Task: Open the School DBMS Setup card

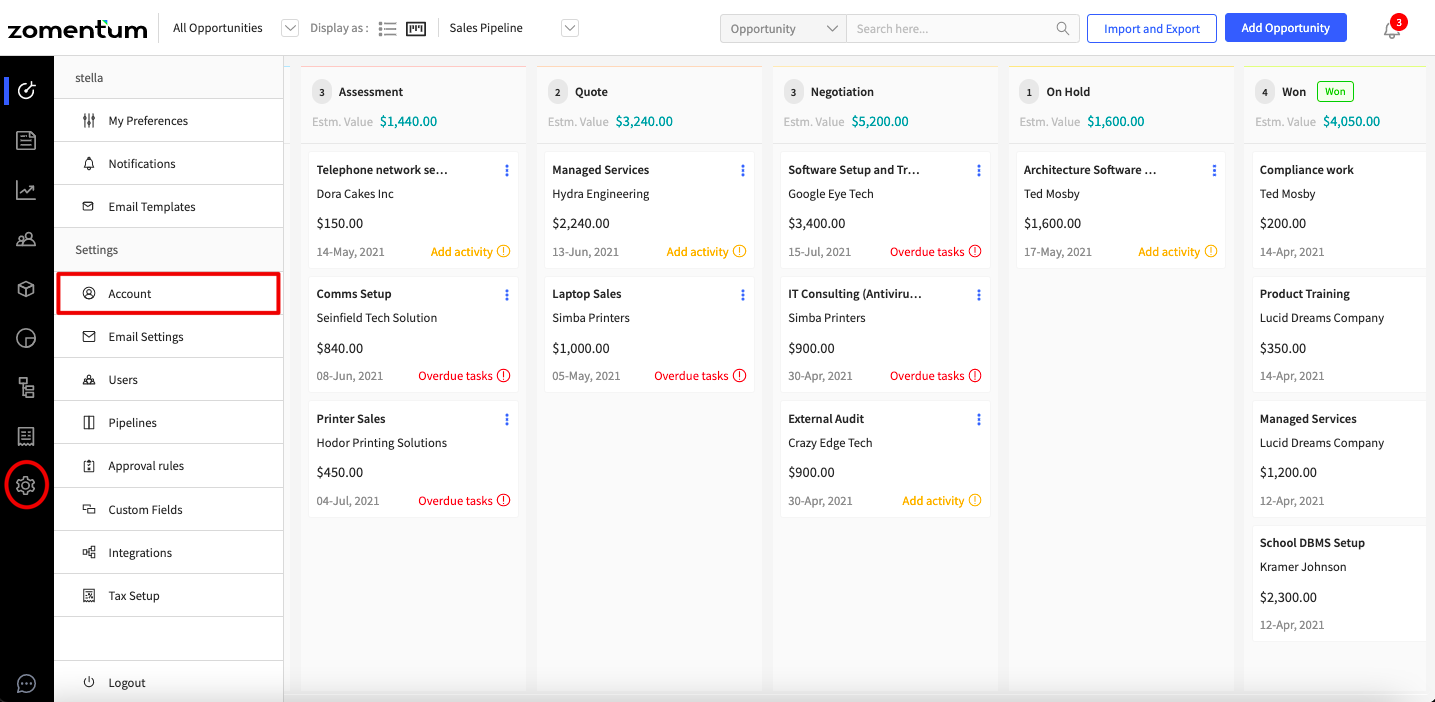Action: (x=1339, y=583)
